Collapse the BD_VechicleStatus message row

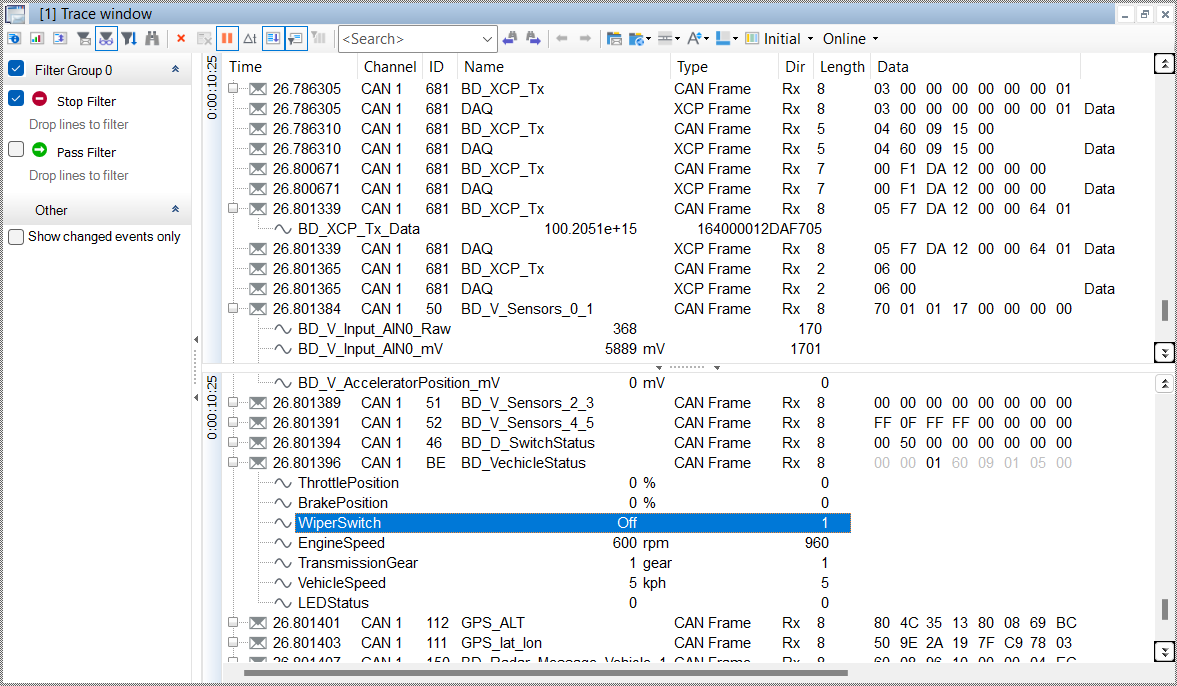coord(233,462)
